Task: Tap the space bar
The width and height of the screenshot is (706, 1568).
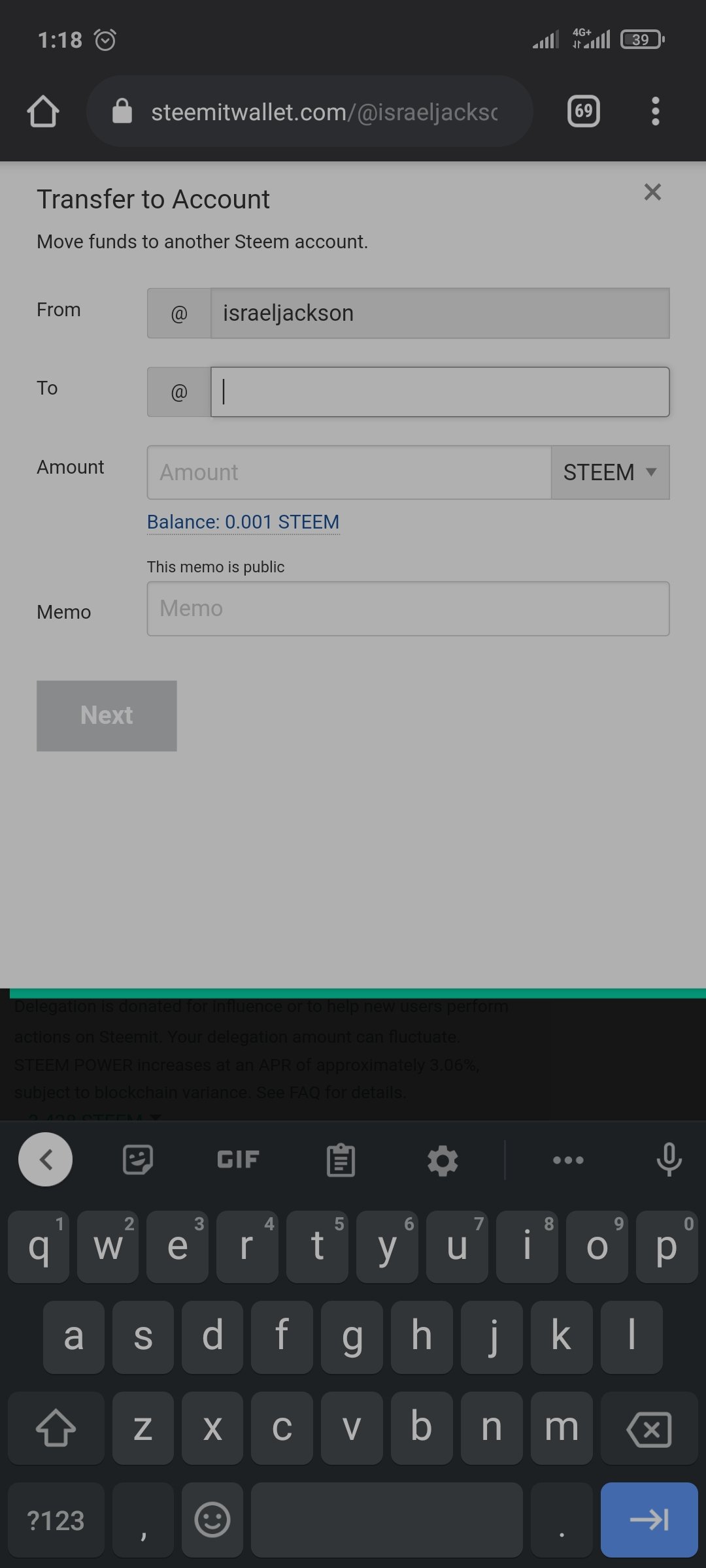Action: [387, 1520]
